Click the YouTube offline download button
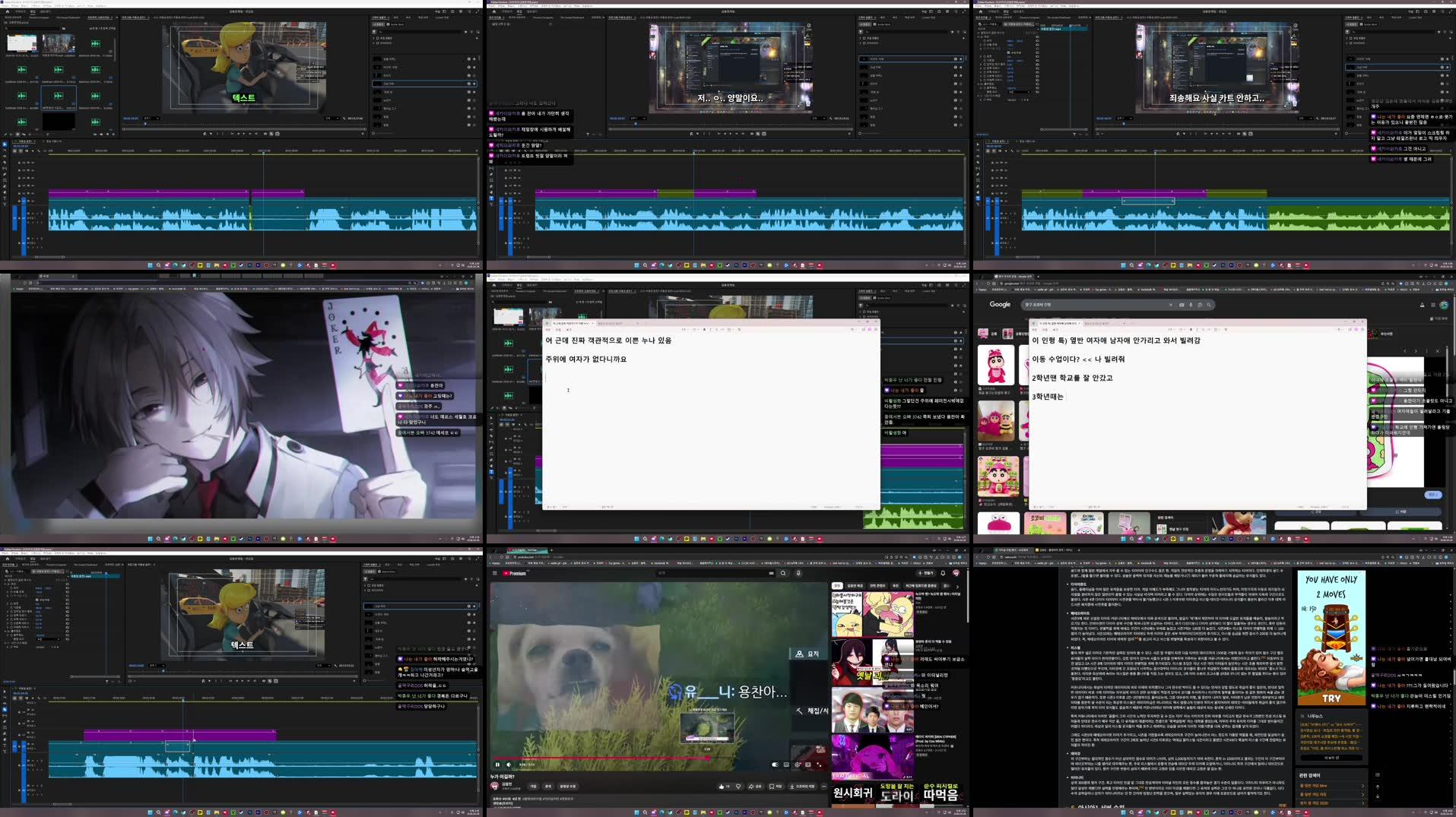Screen dimensions: 1456x817 coord(801,786)
